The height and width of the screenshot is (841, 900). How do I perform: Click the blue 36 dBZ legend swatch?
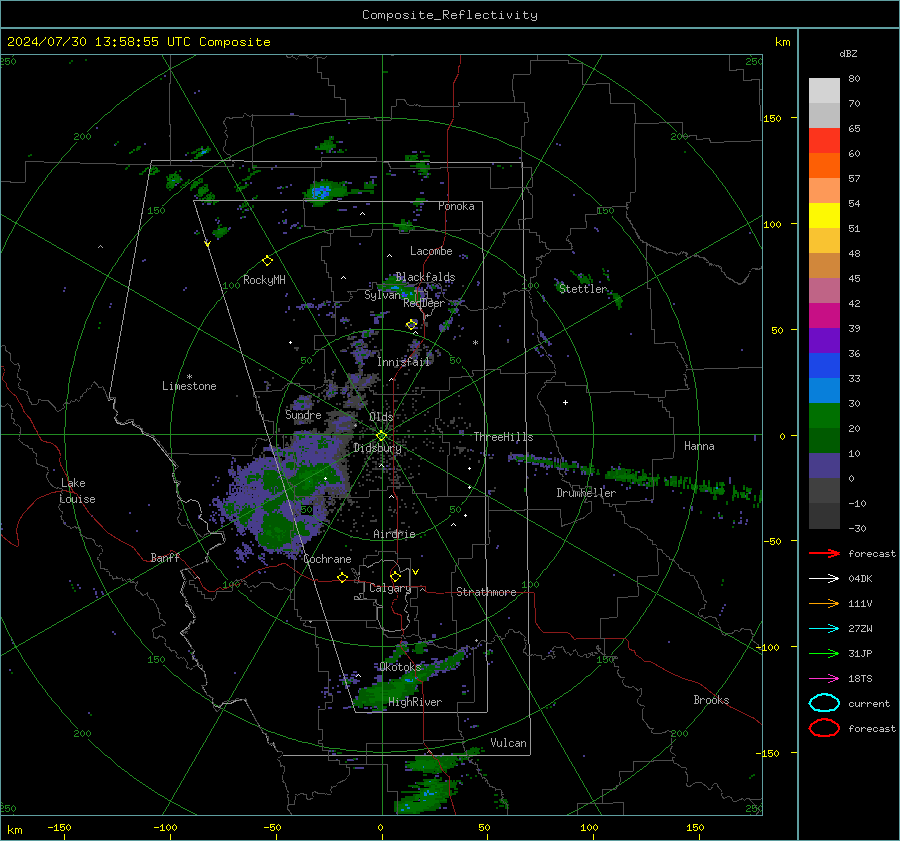tap(824, 365)
